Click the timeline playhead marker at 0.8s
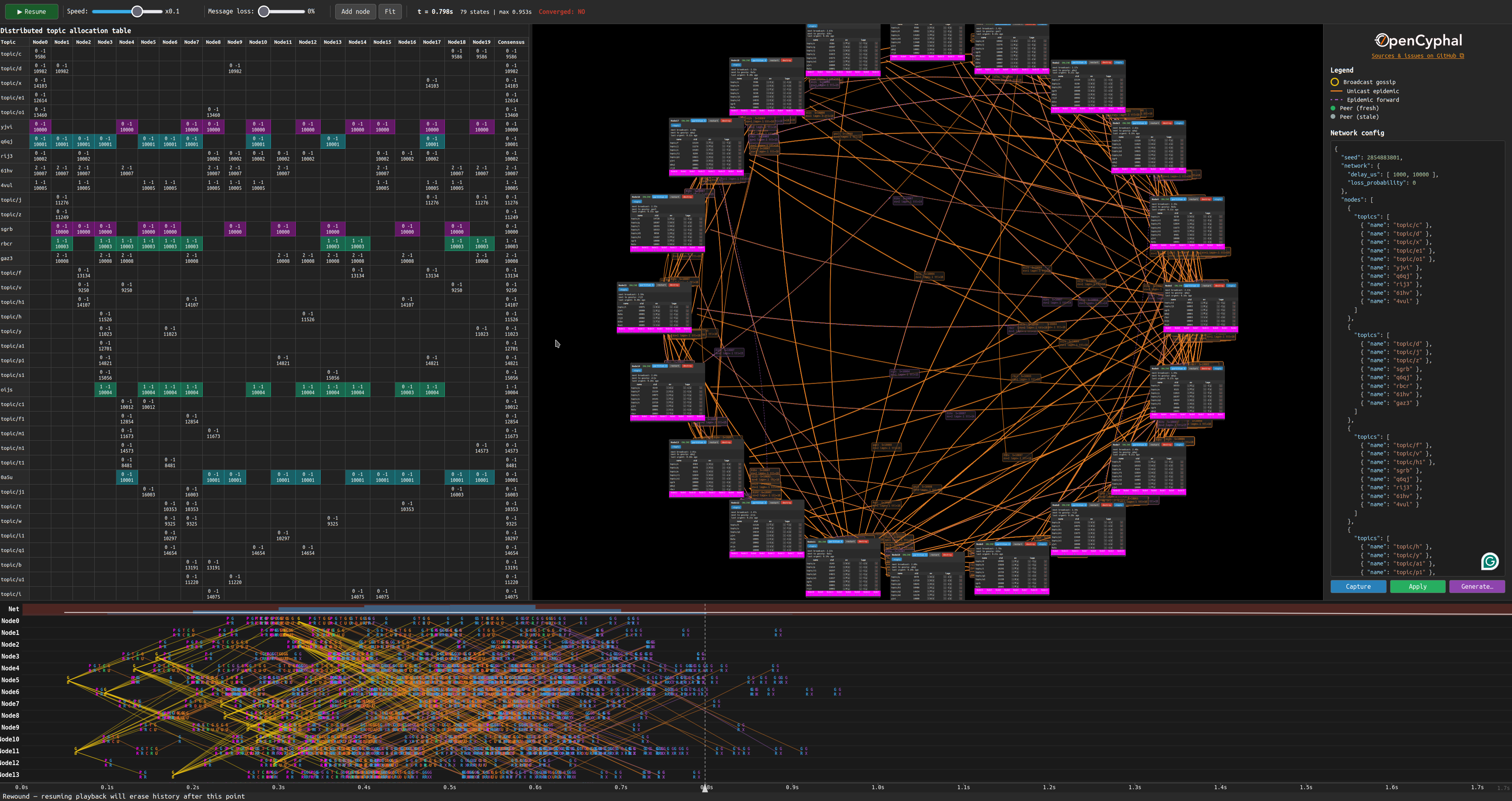 tap(705, 789)
